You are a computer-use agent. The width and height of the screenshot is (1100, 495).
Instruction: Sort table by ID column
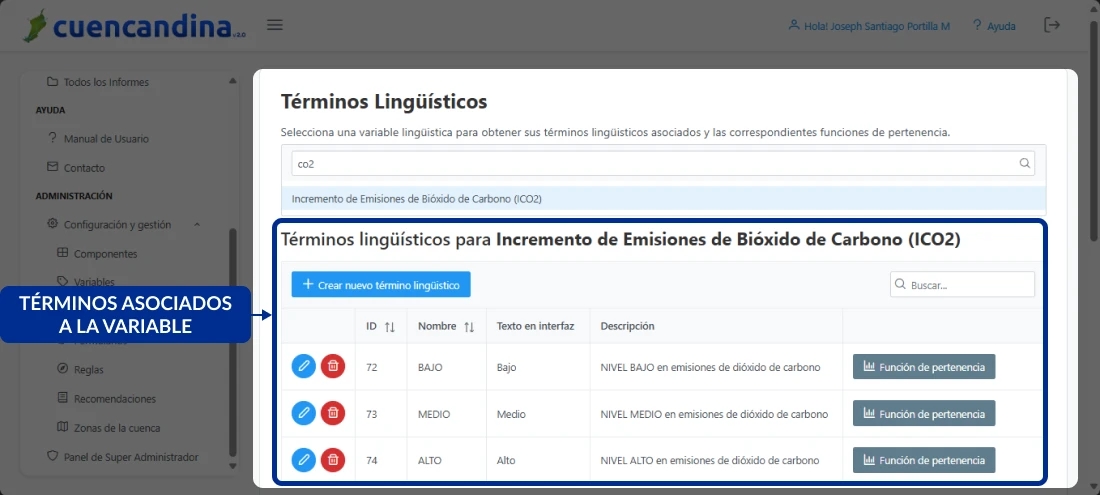coord(389,326)
